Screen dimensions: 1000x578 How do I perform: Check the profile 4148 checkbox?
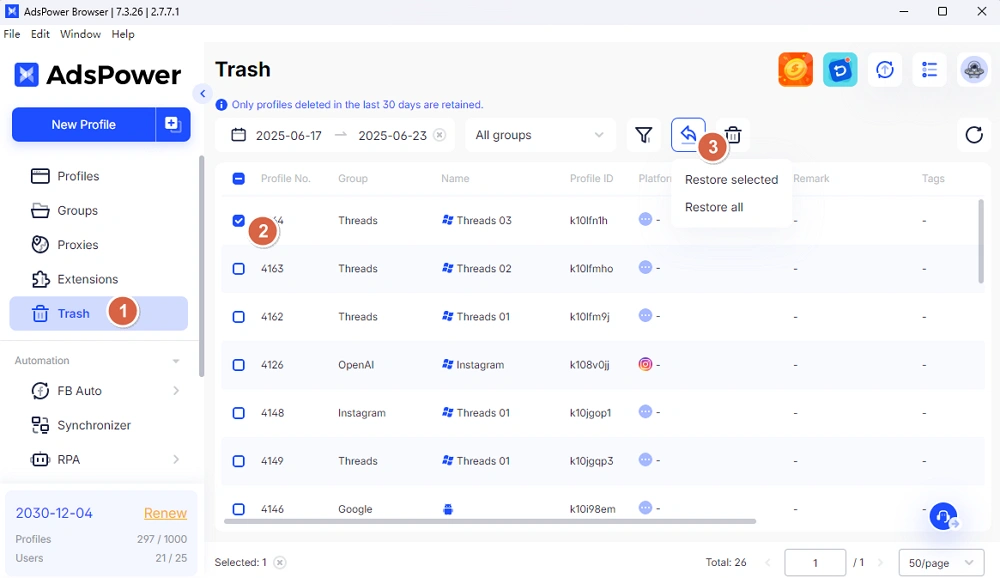pyautogui.click(x=239, y=413)
